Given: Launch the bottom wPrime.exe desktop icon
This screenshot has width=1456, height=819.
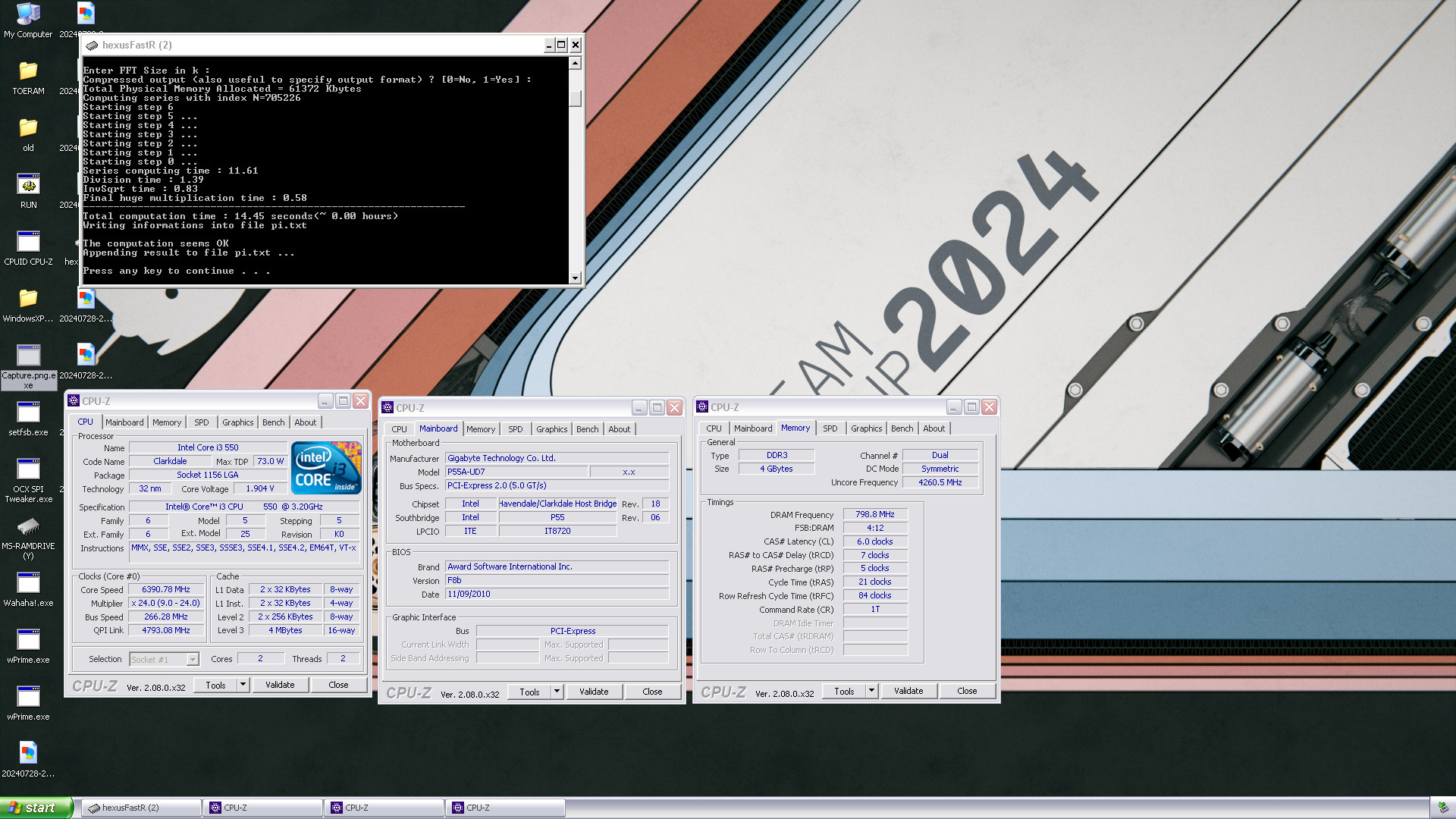Looking at the screenshot, I should click(28, 703).
